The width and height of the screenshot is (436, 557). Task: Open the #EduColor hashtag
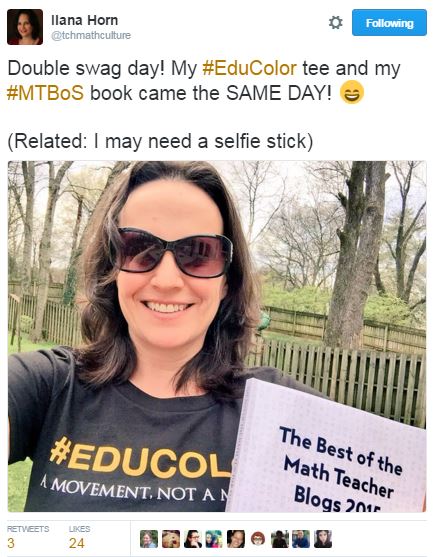point(249,68)
